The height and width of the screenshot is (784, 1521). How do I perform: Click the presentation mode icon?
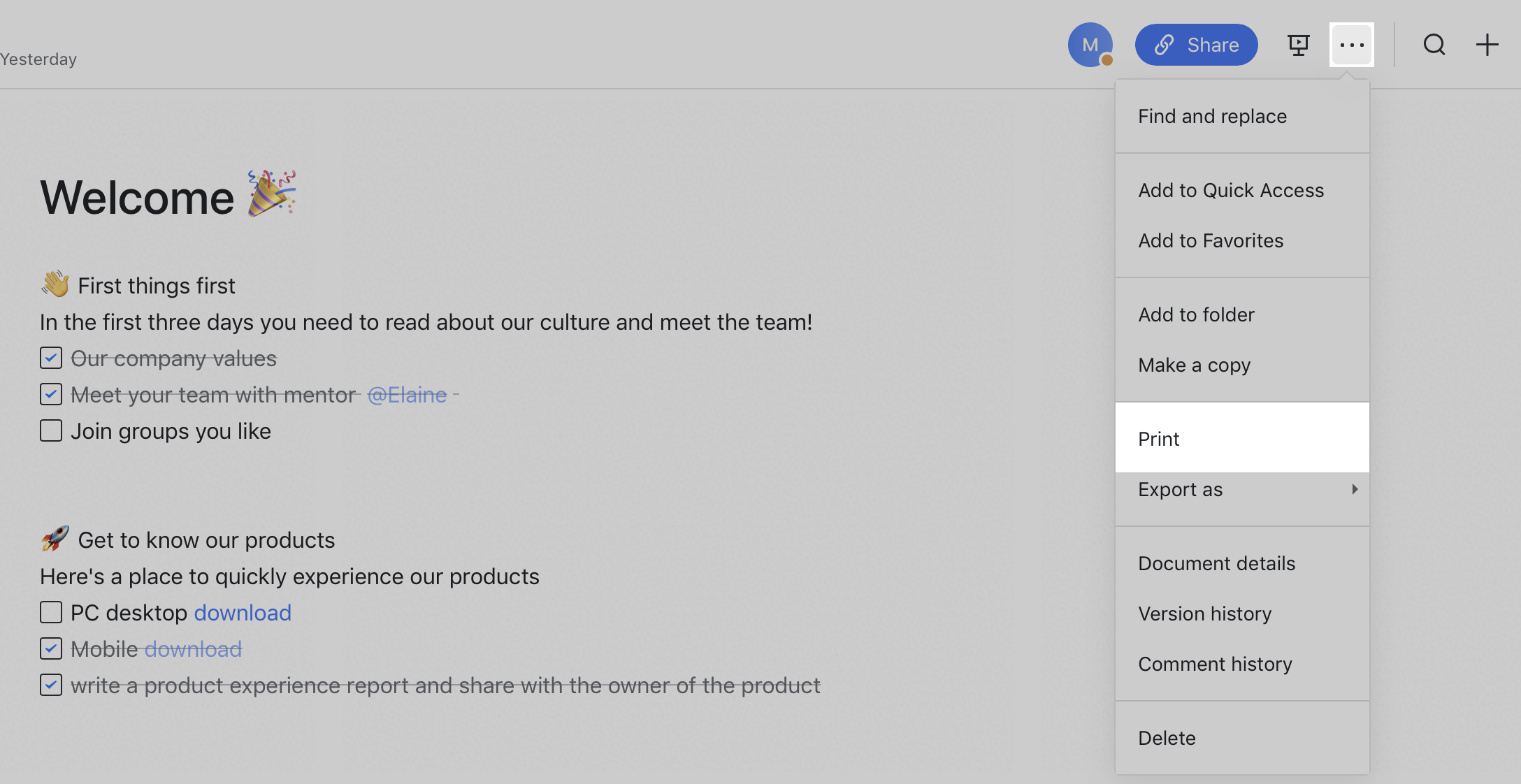(1298, 45)
